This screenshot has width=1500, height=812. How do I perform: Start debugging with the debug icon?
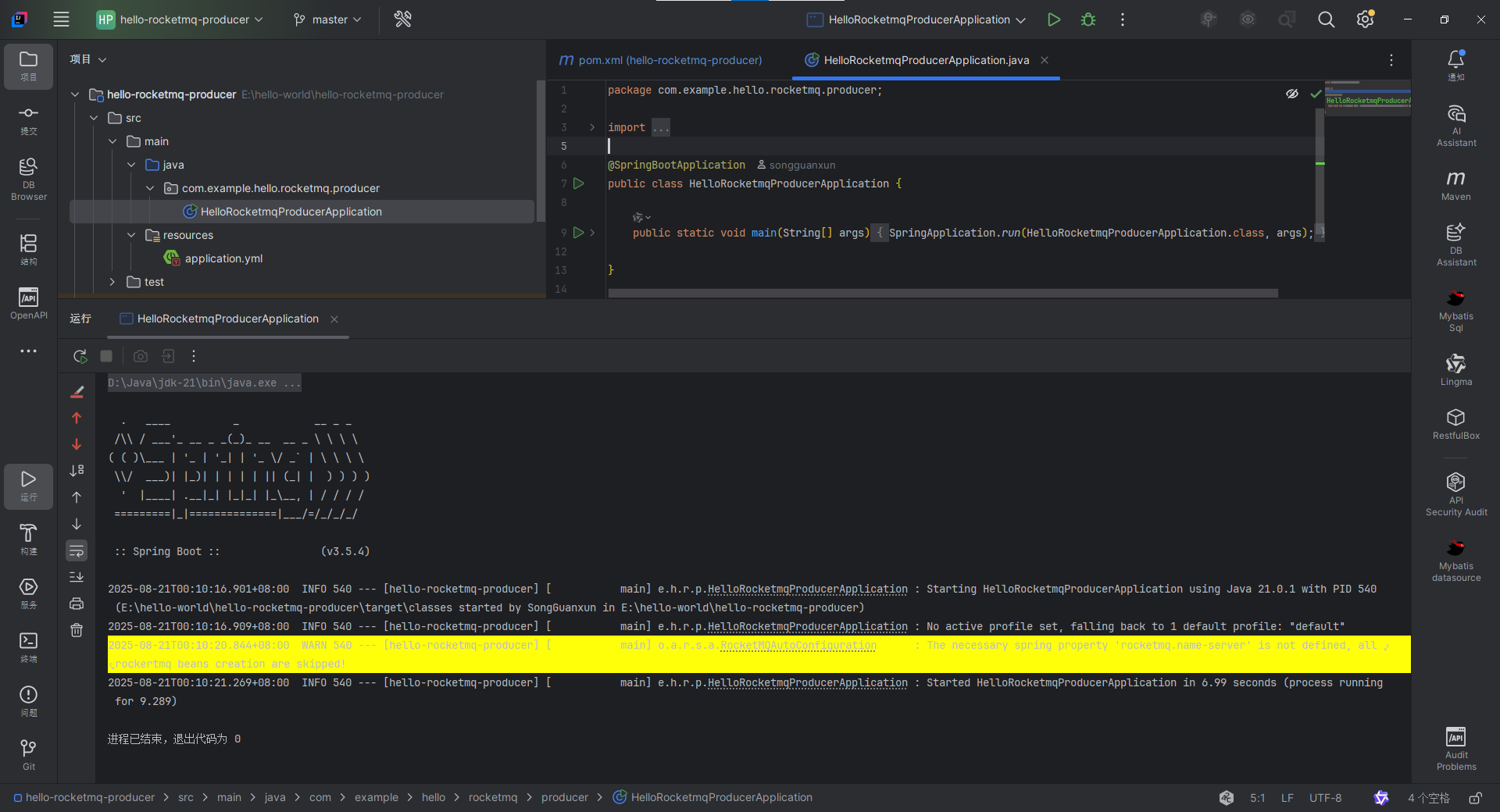point(1087,19)
